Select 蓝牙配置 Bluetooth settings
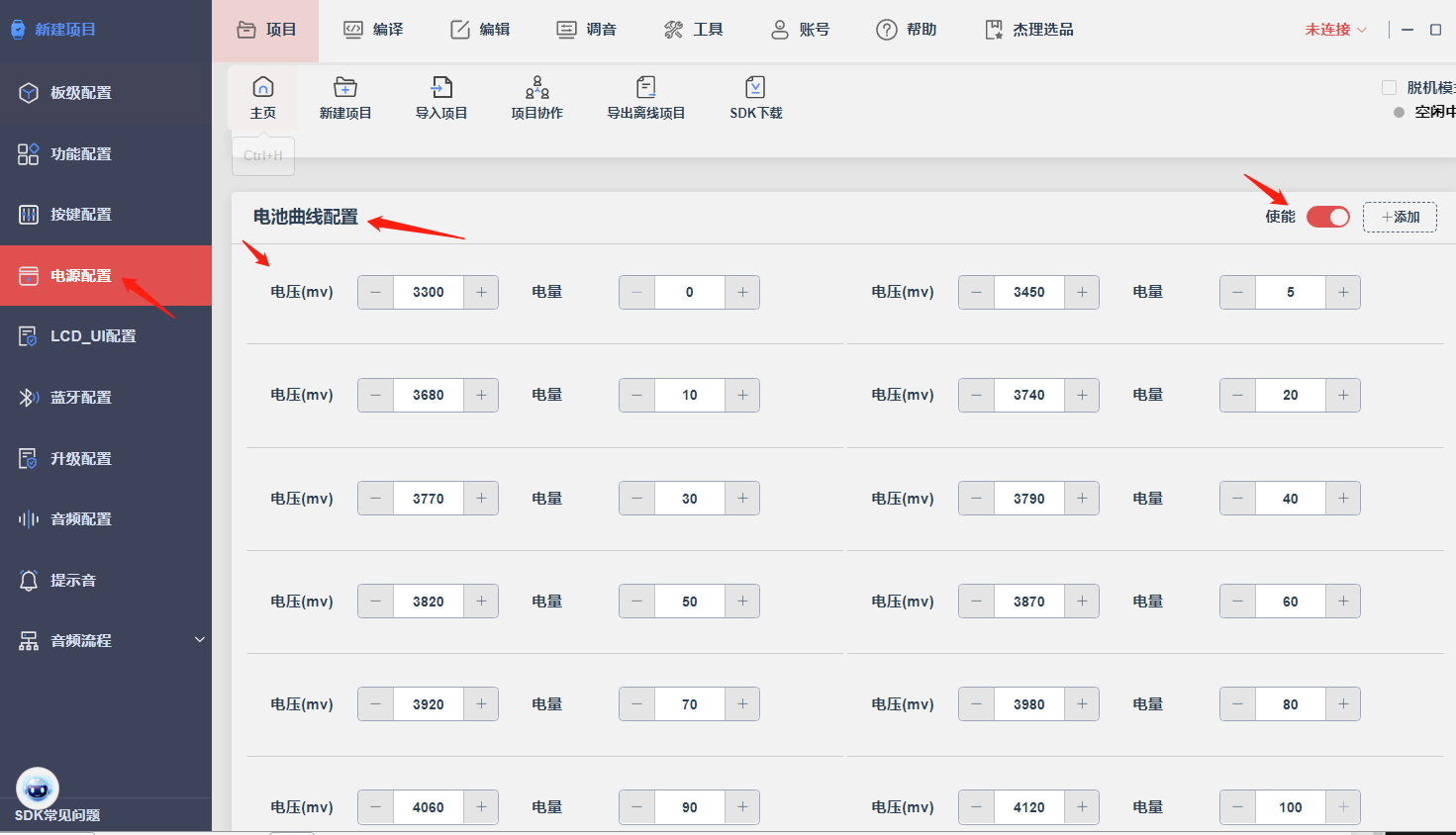Image resolution: width=1456 pixels, height=835 pixels. tap(106, 398)
